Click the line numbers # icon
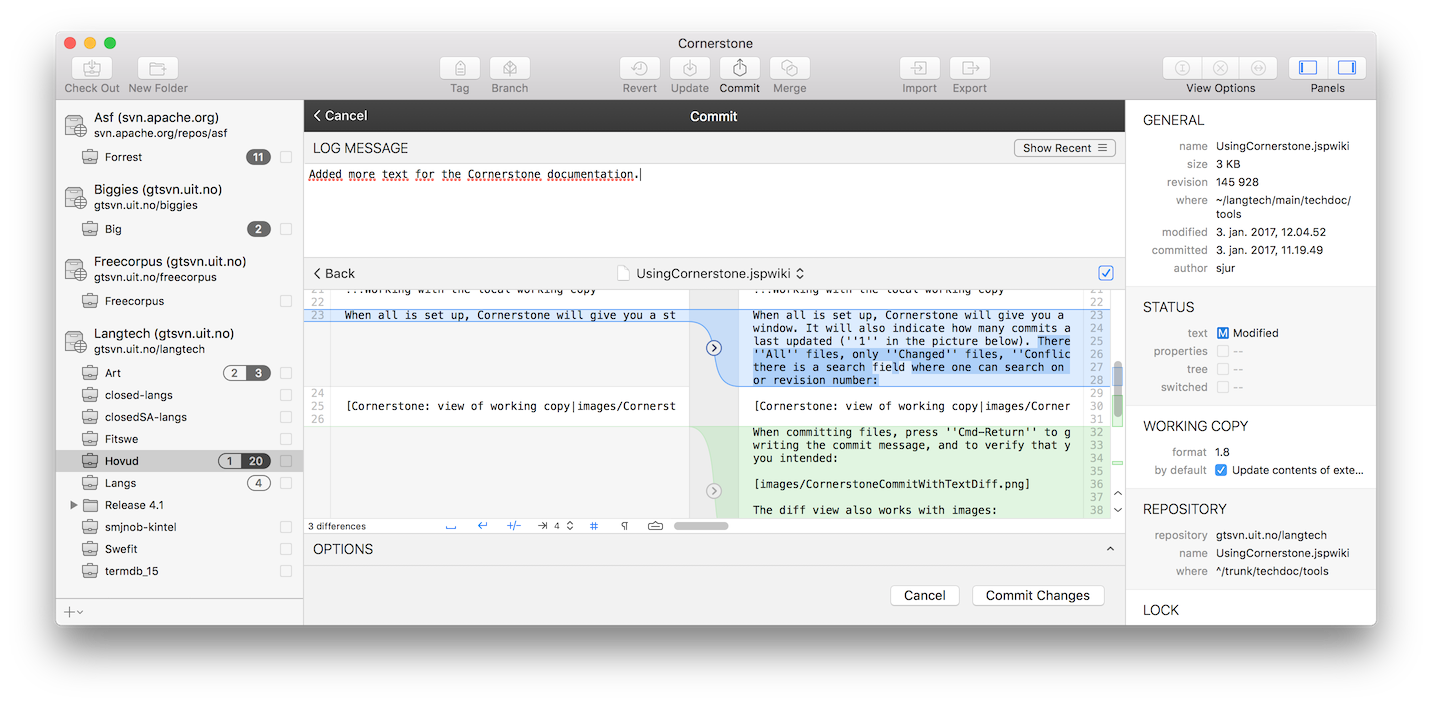Image resolution: width=1432 pixels, height=705 pixels. click(x=594, y=526)
